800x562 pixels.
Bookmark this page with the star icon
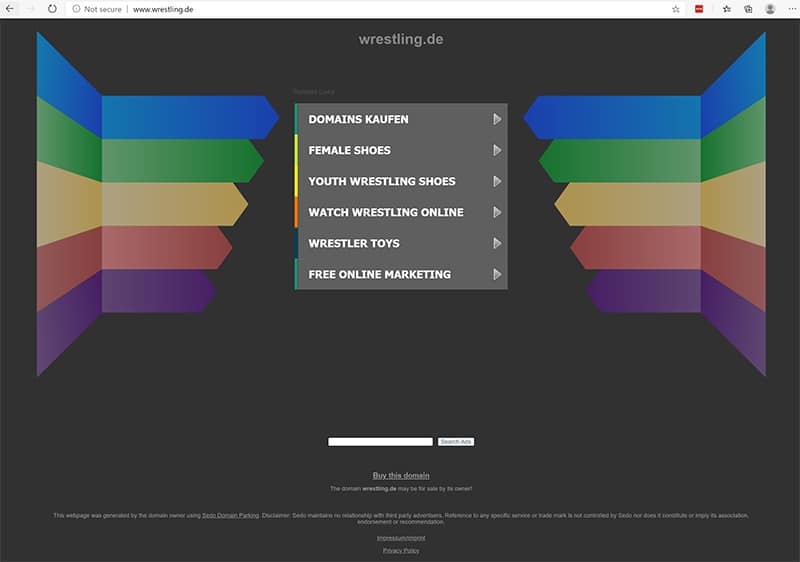click(x=676, y=9)
